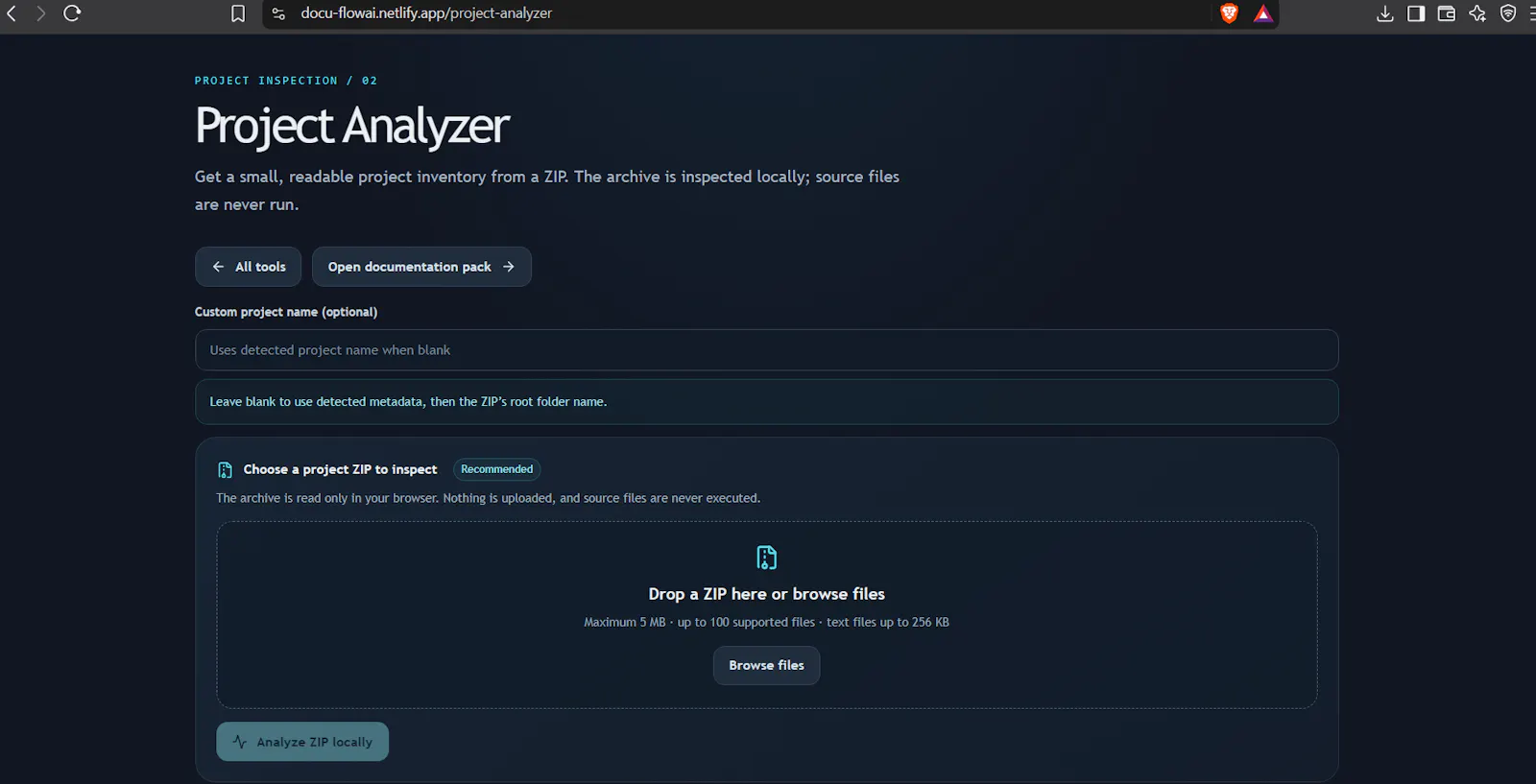Bookmark this page with bookmark icon

pyautogui.click(x=238, y=13)
